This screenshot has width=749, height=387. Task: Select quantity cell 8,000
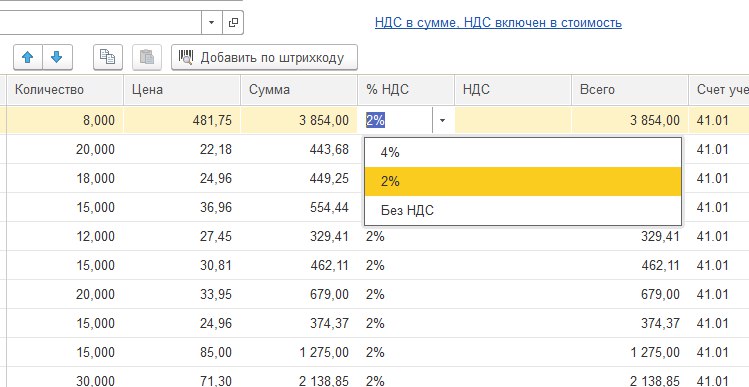coord(65,120)
